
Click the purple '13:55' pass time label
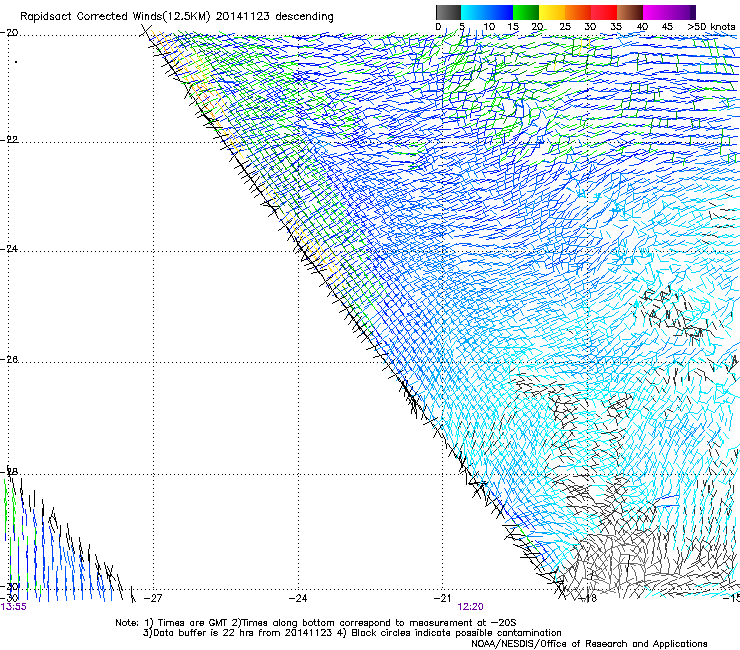point(13,607)
